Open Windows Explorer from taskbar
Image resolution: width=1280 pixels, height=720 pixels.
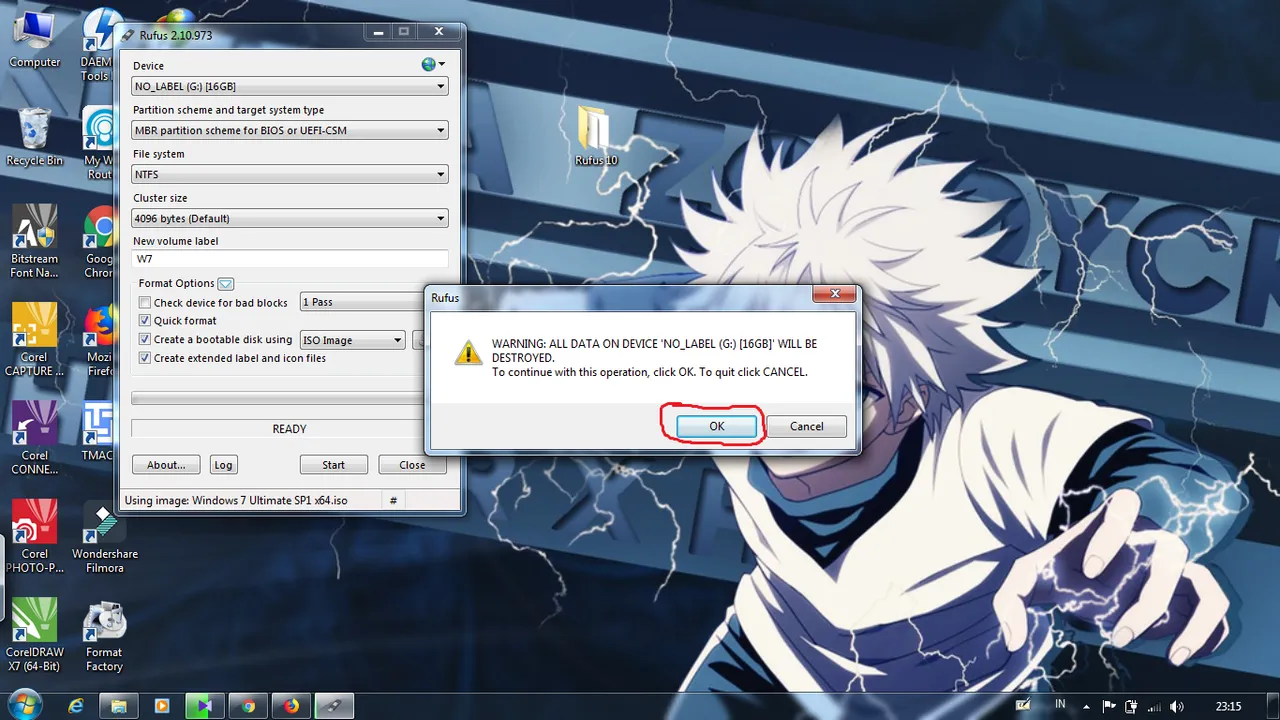point(118,705)
